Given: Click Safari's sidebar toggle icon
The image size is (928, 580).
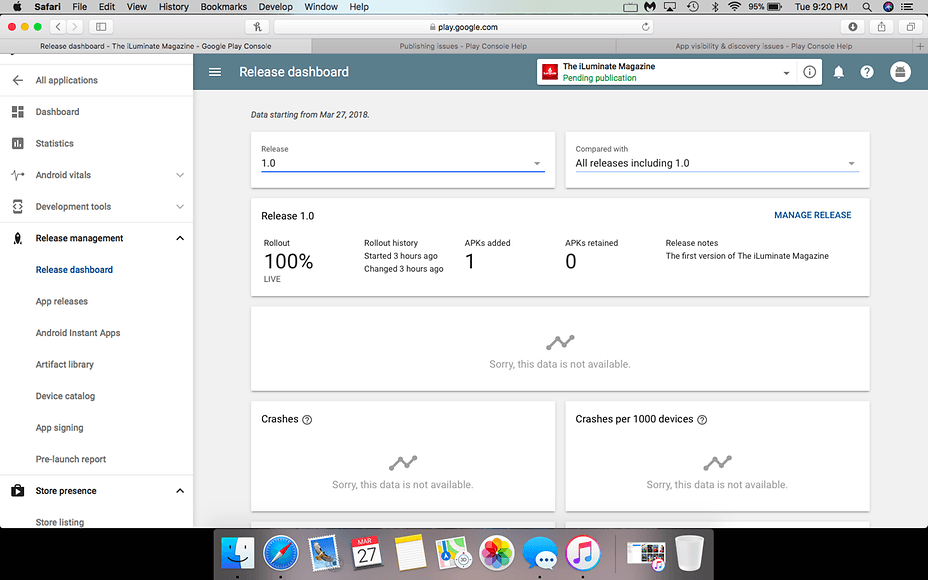Looking at the screenshot, I should pos(101,27).
